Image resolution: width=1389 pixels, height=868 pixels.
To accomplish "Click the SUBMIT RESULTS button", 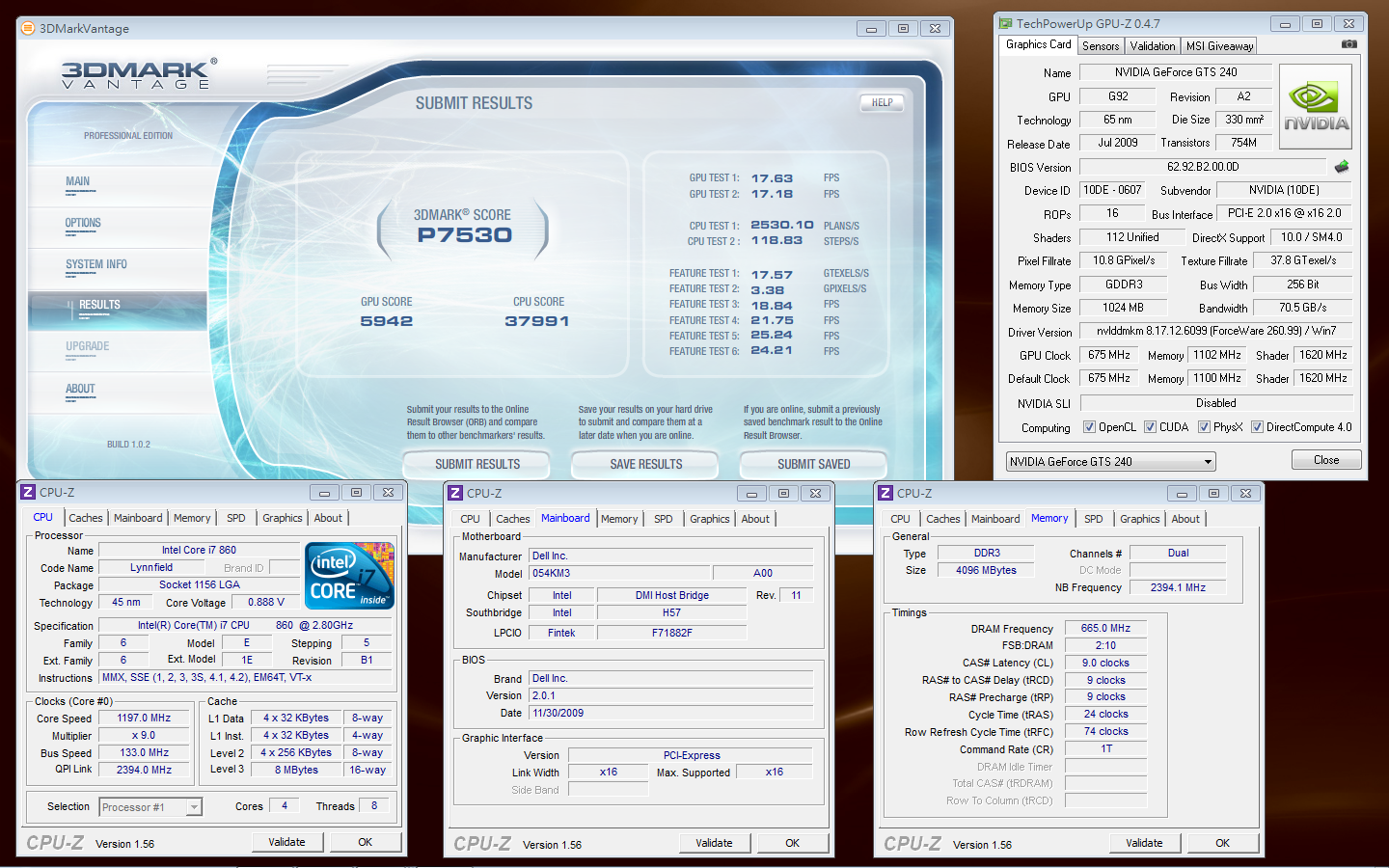I will pos(477,464).
